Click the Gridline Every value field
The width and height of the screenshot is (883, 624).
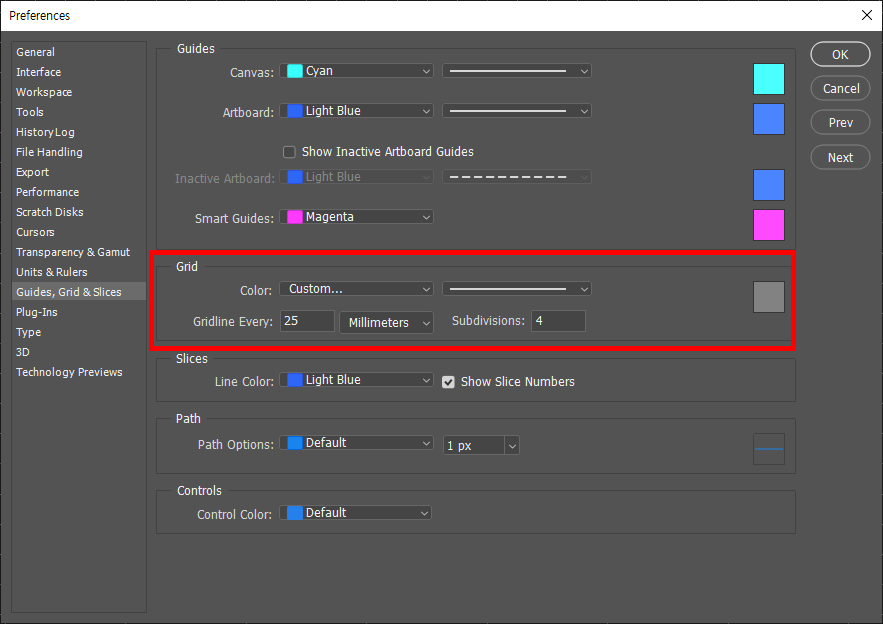point(307,321)
